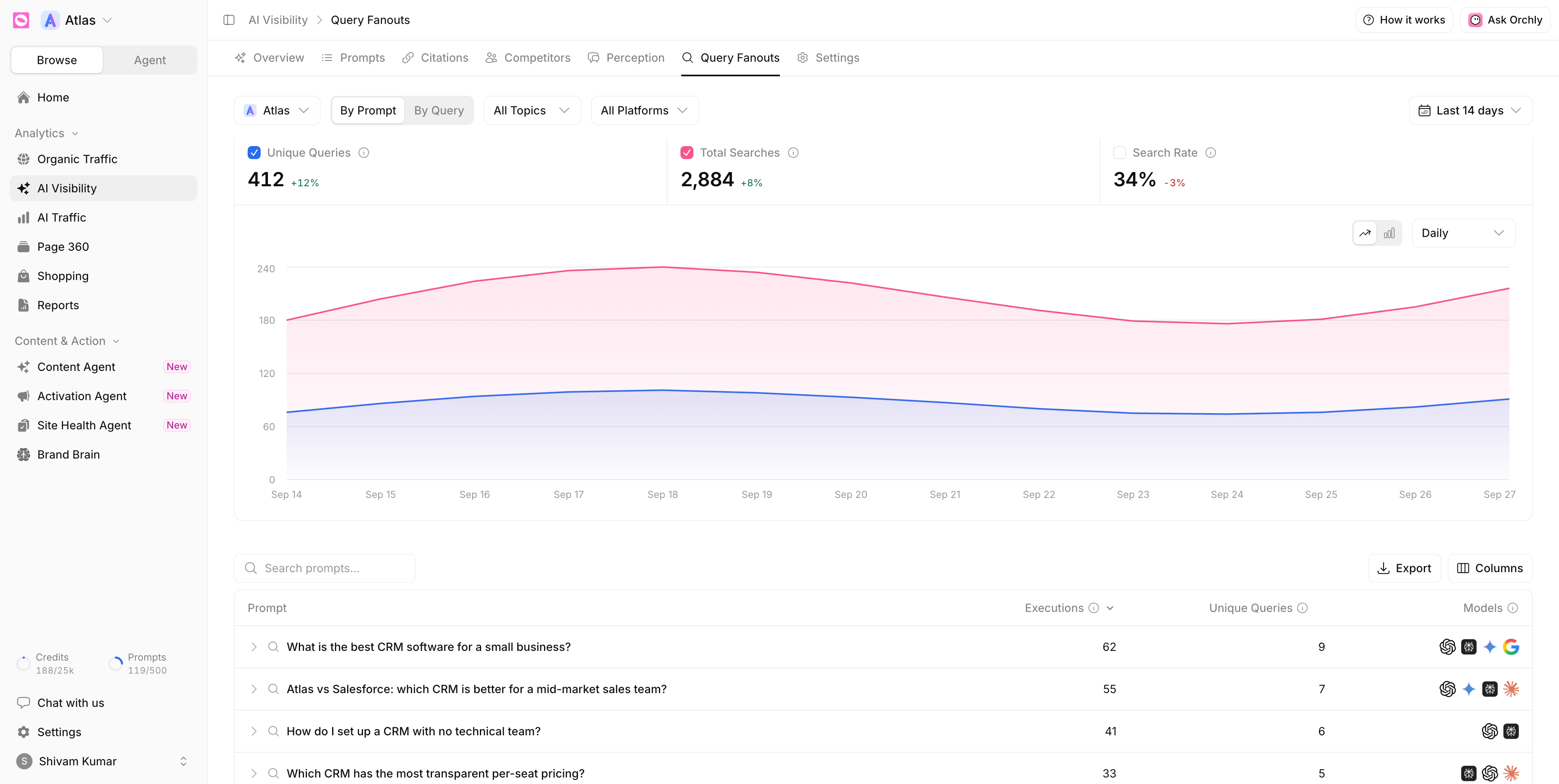Open the Overview tab
1559x784 pixels.
tap(270, 58)
